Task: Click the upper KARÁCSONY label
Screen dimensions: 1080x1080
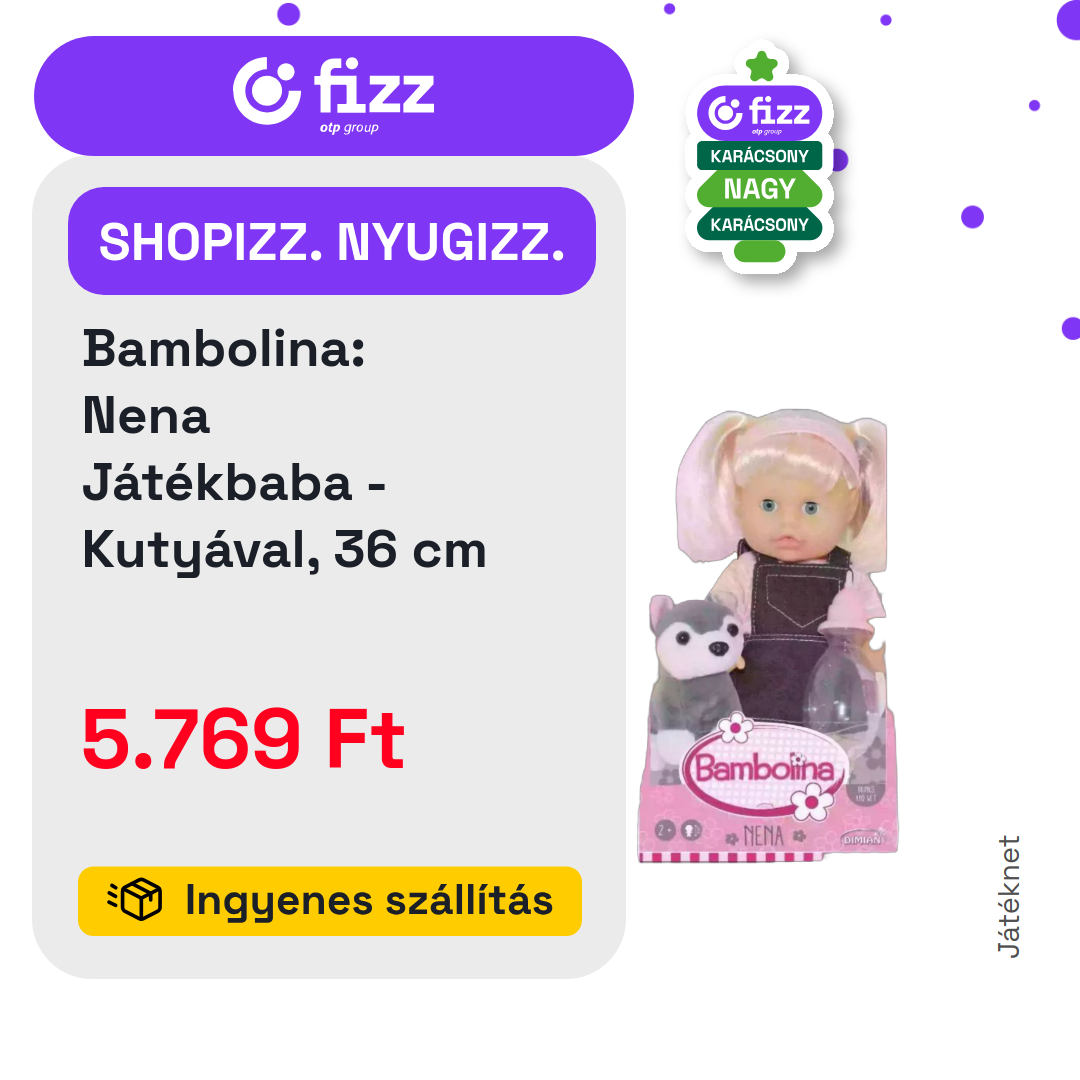Action: coord(759,156)
